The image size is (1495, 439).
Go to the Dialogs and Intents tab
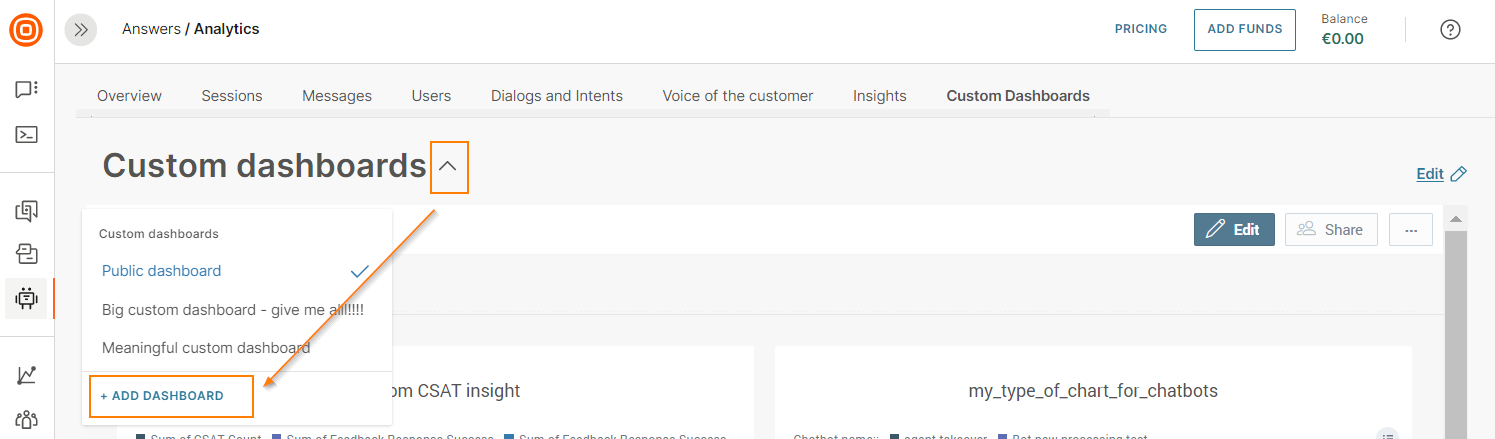[556, 96]
